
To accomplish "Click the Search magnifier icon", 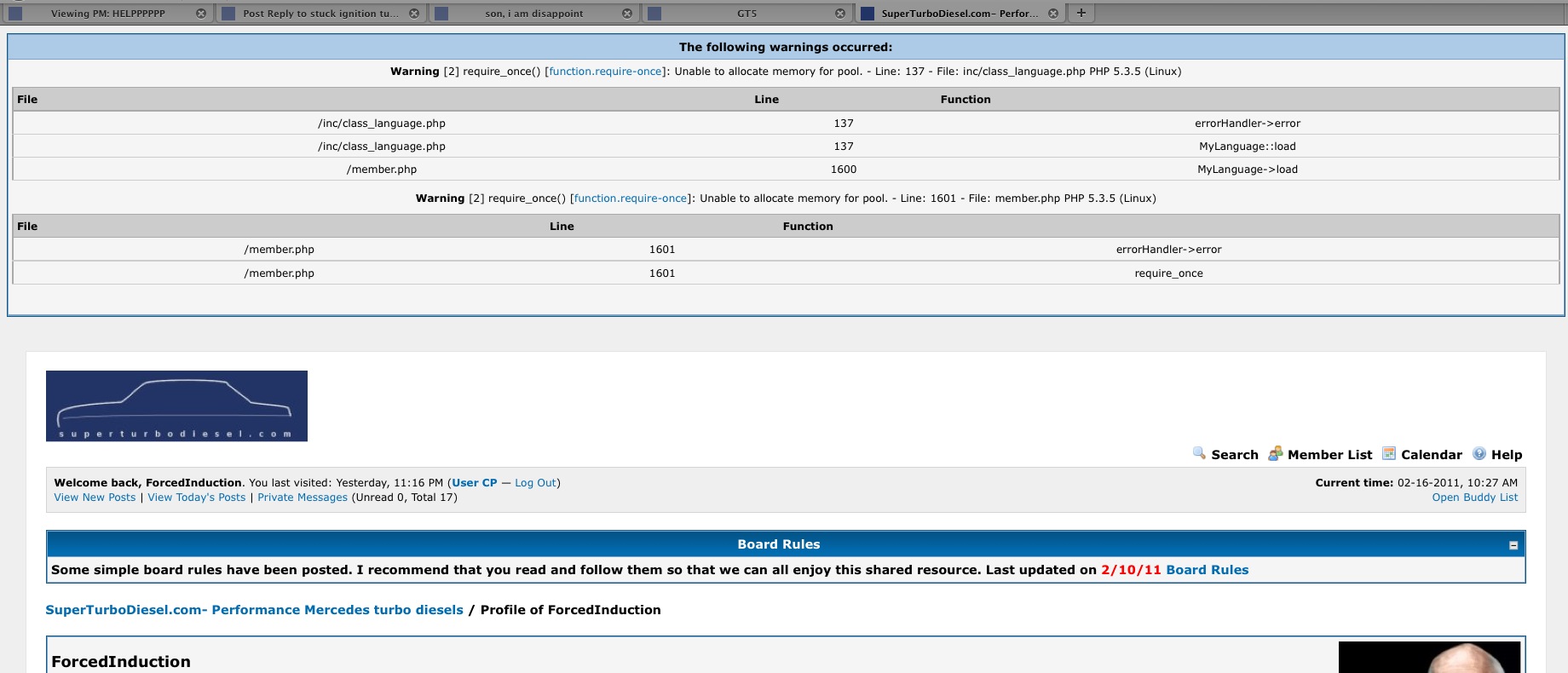I will 1199,453.
